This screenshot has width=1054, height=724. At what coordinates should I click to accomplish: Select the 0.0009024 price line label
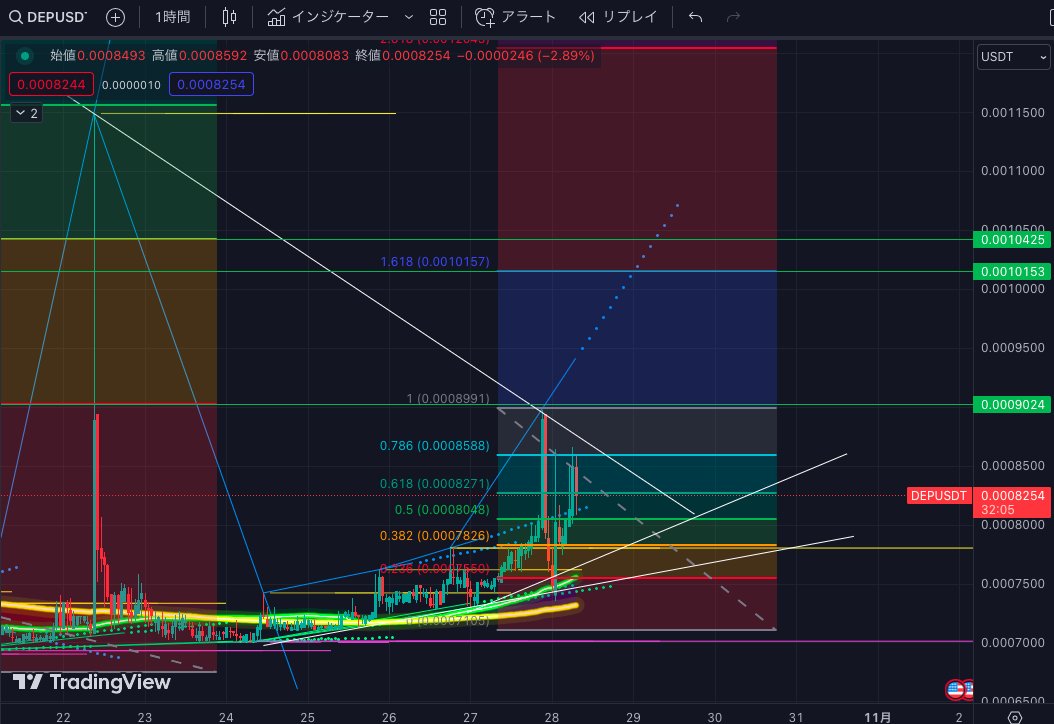click(1012, 405)
